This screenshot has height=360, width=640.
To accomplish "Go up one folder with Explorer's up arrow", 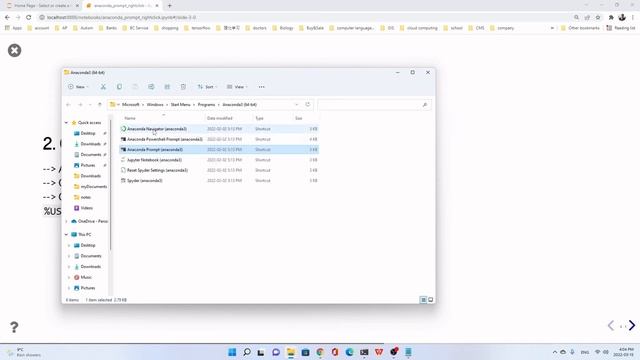I will point(100,105).
